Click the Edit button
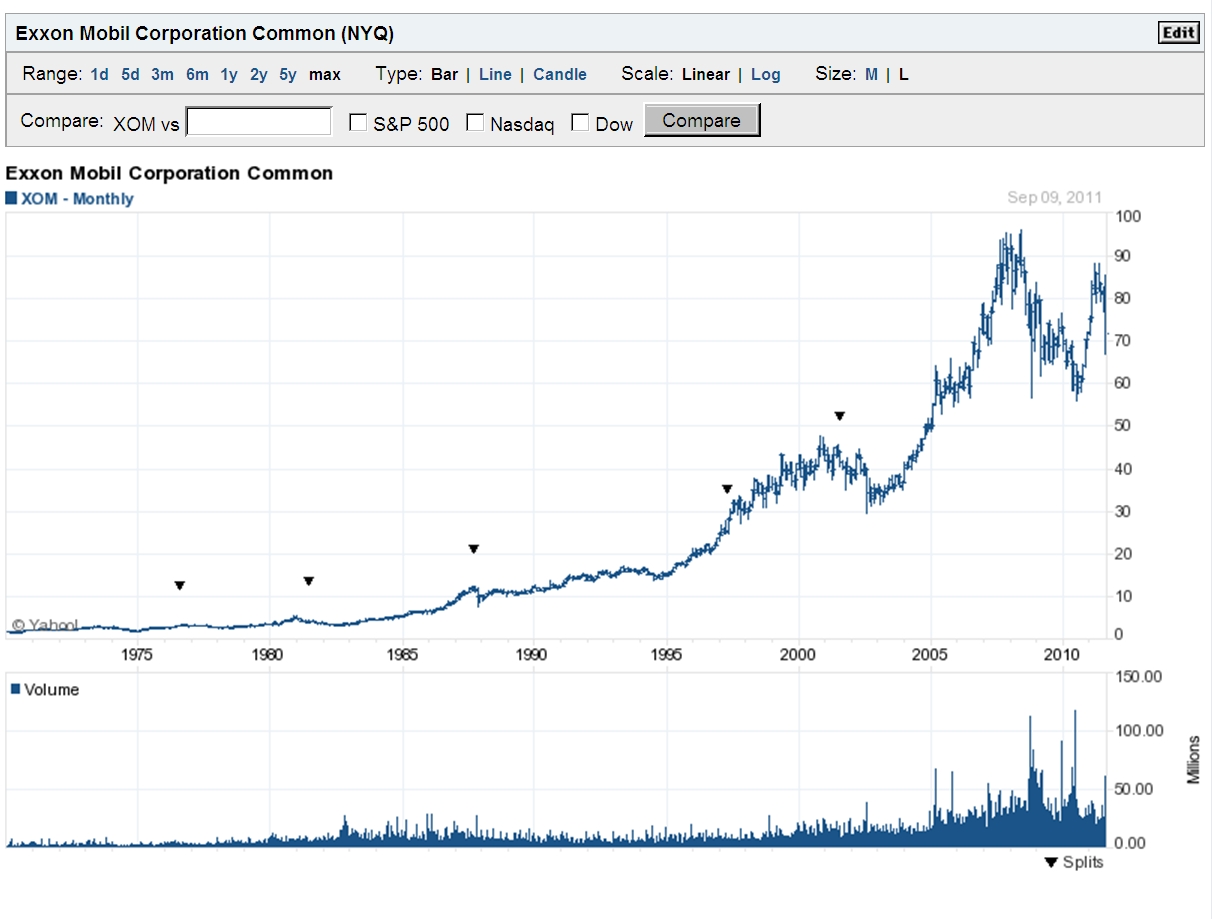 click(x=1178, y=33)
